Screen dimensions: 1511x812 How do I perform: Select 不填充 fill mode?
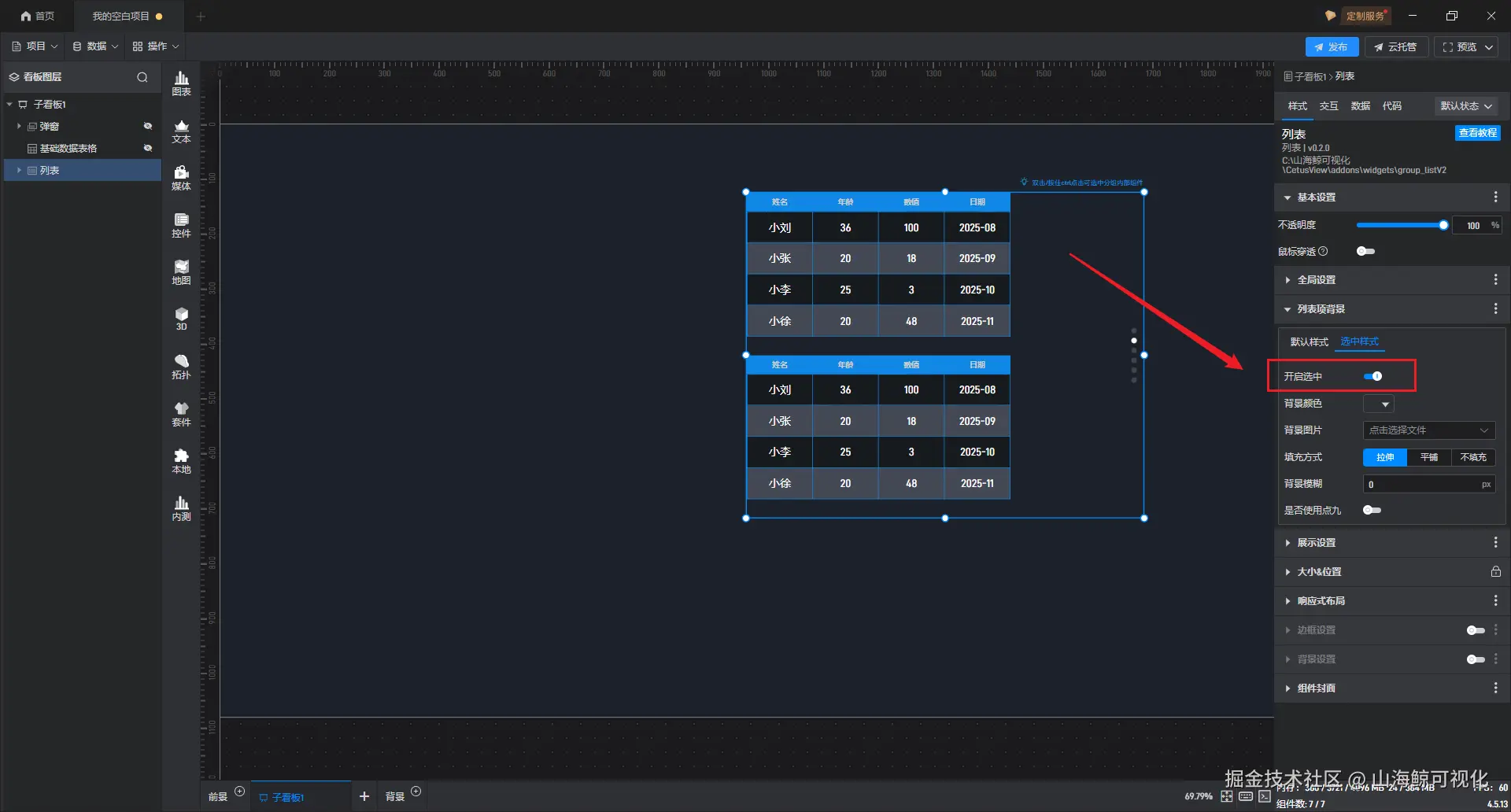pyautogui.click(x=1473, y=457)
